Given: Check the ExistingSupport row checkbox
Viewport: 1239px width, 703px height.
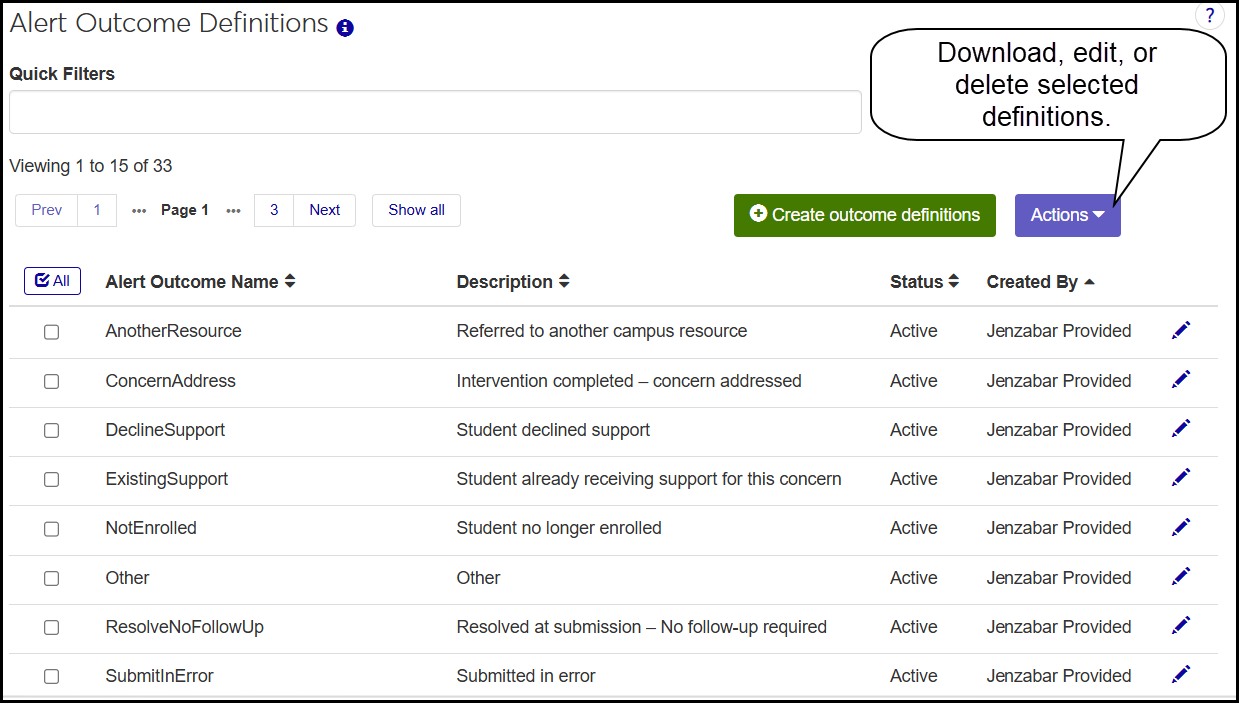Looking at the screenshot, I should click(51, 480).
